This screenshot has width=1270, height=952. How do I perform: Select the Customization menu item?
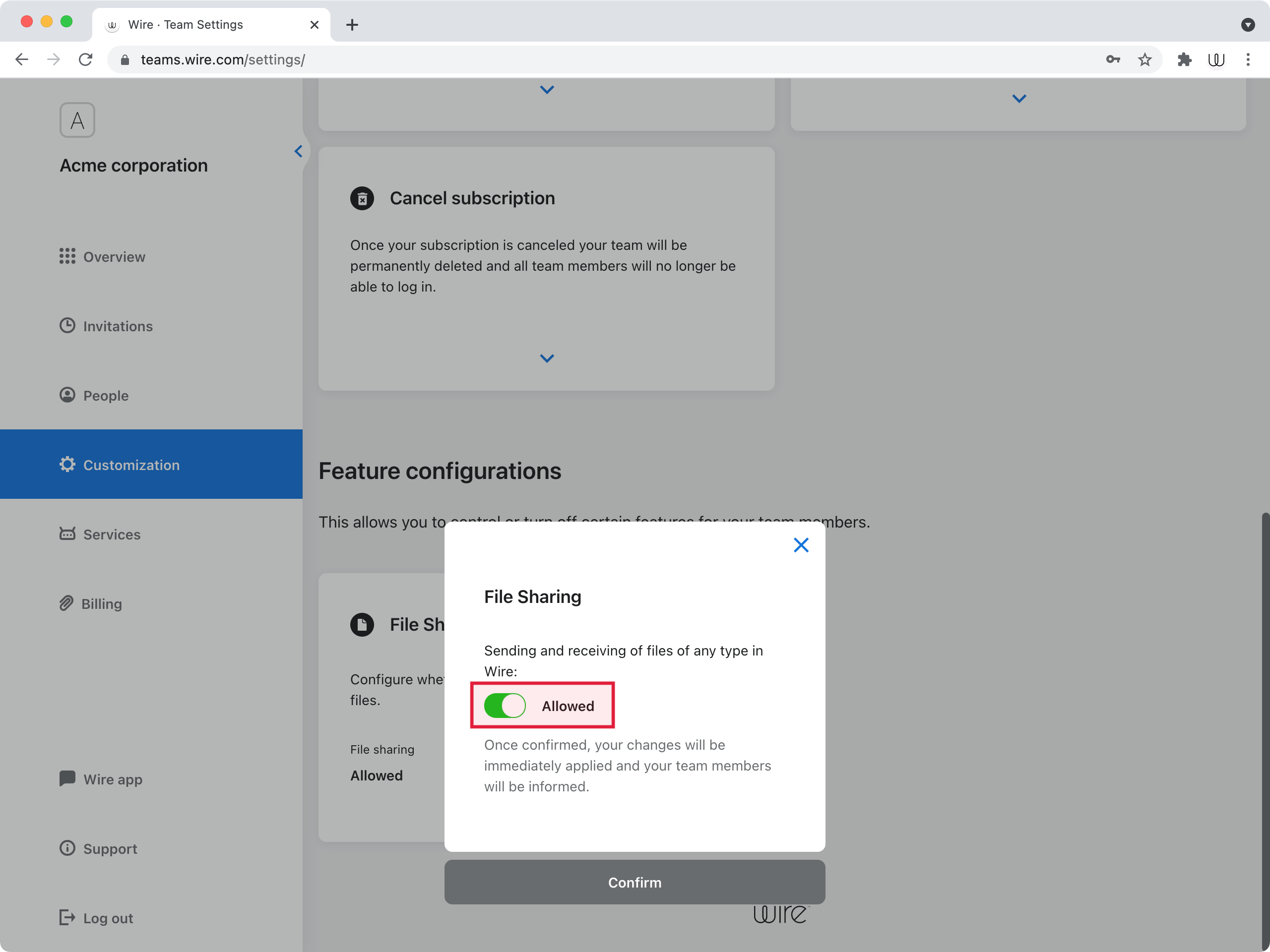tap(151, 464)
